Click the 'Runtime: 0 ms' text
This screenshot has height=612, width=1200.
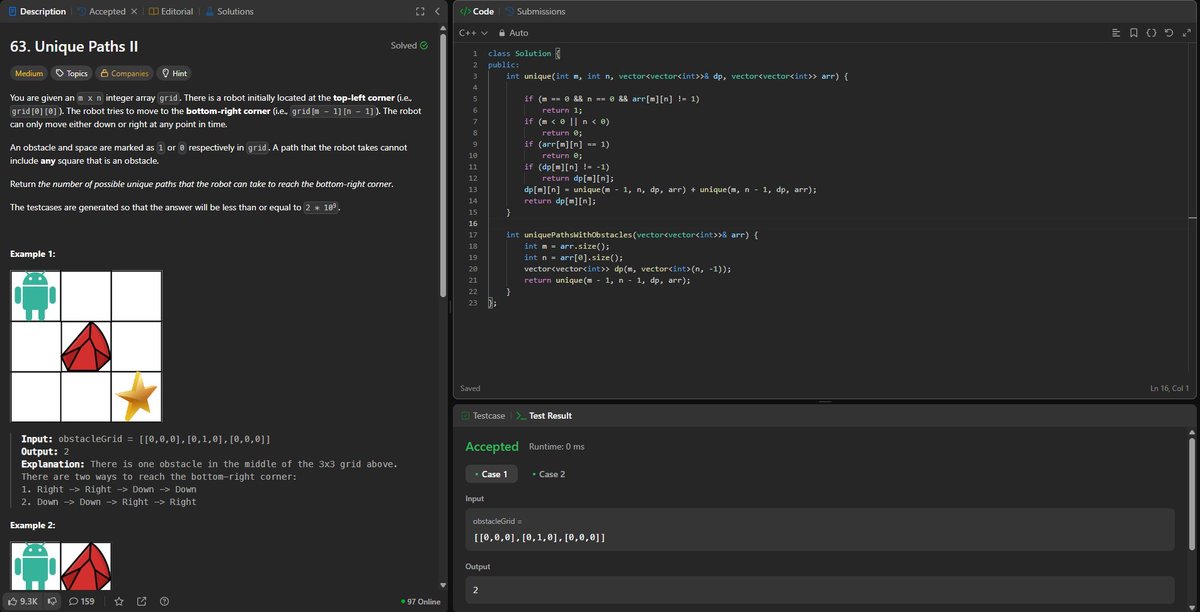[x=557, y=446]
